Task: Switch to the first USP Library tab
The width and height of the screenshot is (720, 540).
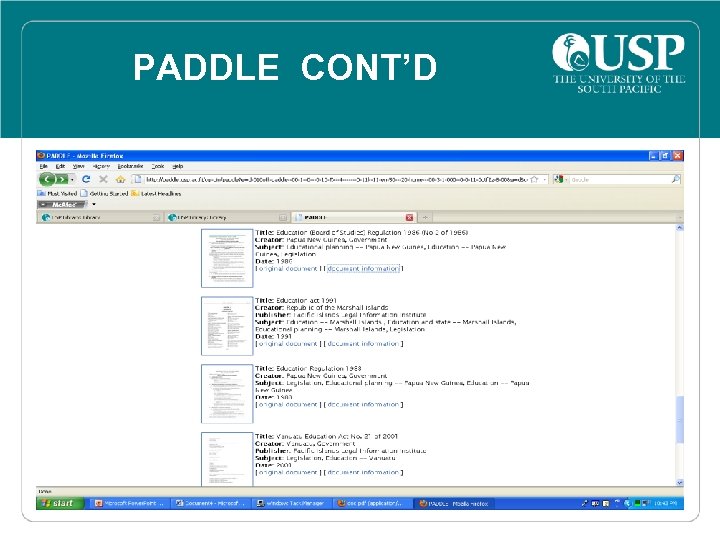Action: tap(101, 217)
